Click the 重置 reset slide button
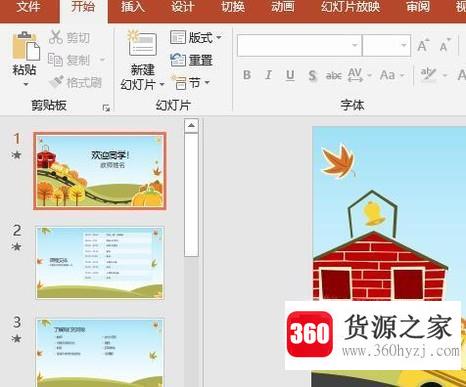Viewport: 466px width, 387px height. (x=191, y=60)
